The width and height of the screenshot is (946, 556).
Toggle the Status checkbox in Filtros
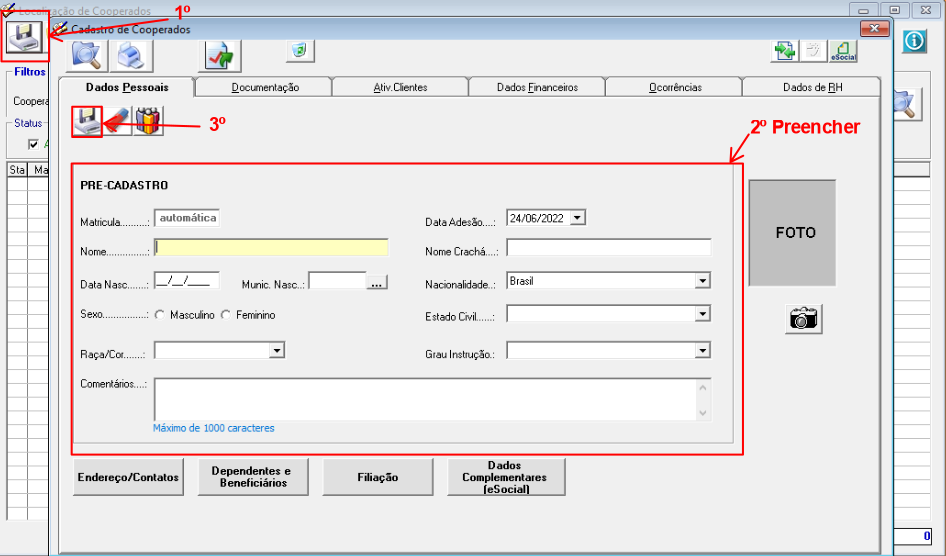coord(33,144)
